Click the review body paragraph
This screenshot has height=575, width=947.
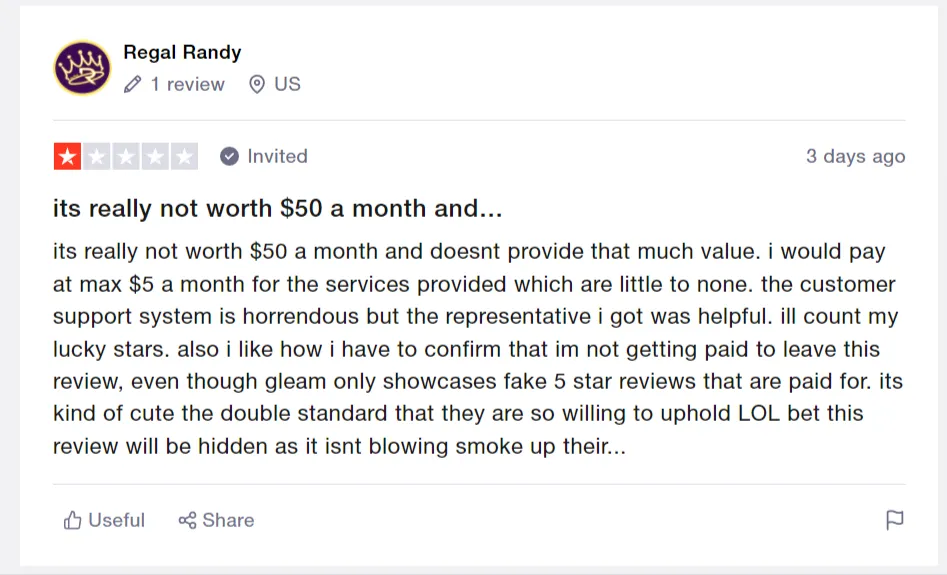tap(475, 349)
